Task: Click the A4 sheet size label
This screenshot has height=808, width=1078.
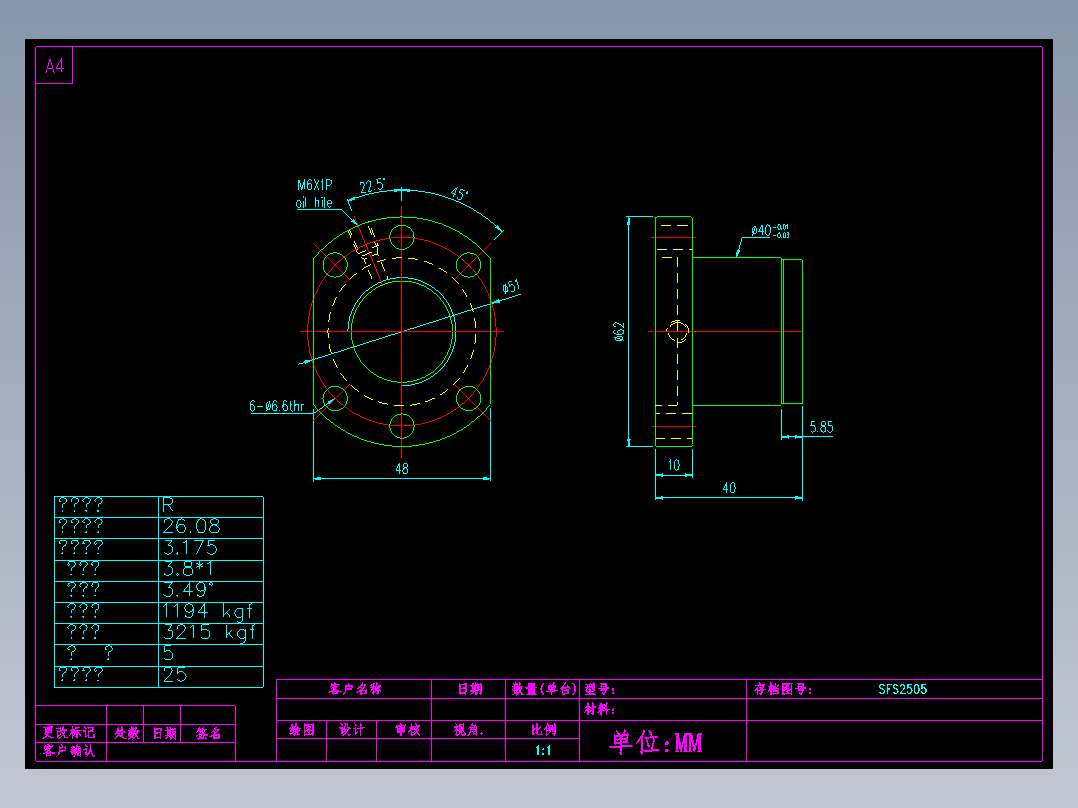Action: [x=54, y=66]
